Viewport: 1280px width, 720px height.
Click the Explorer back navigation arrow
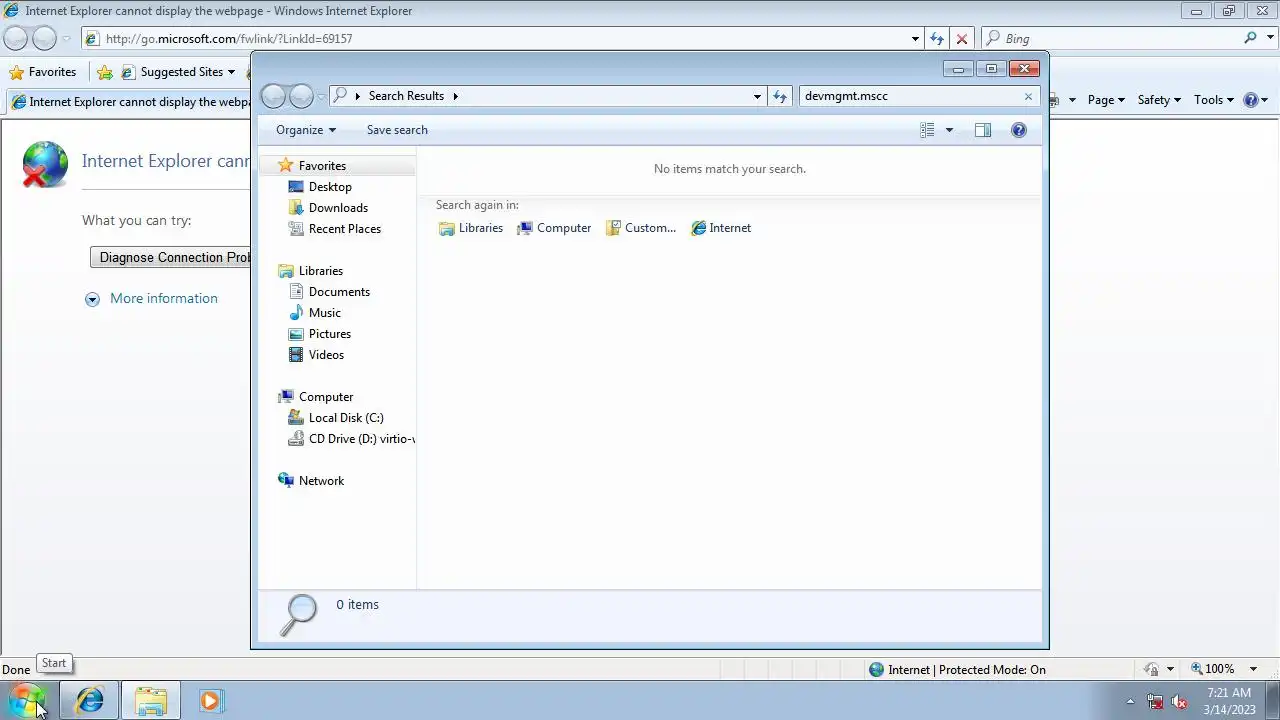point(273,96)
